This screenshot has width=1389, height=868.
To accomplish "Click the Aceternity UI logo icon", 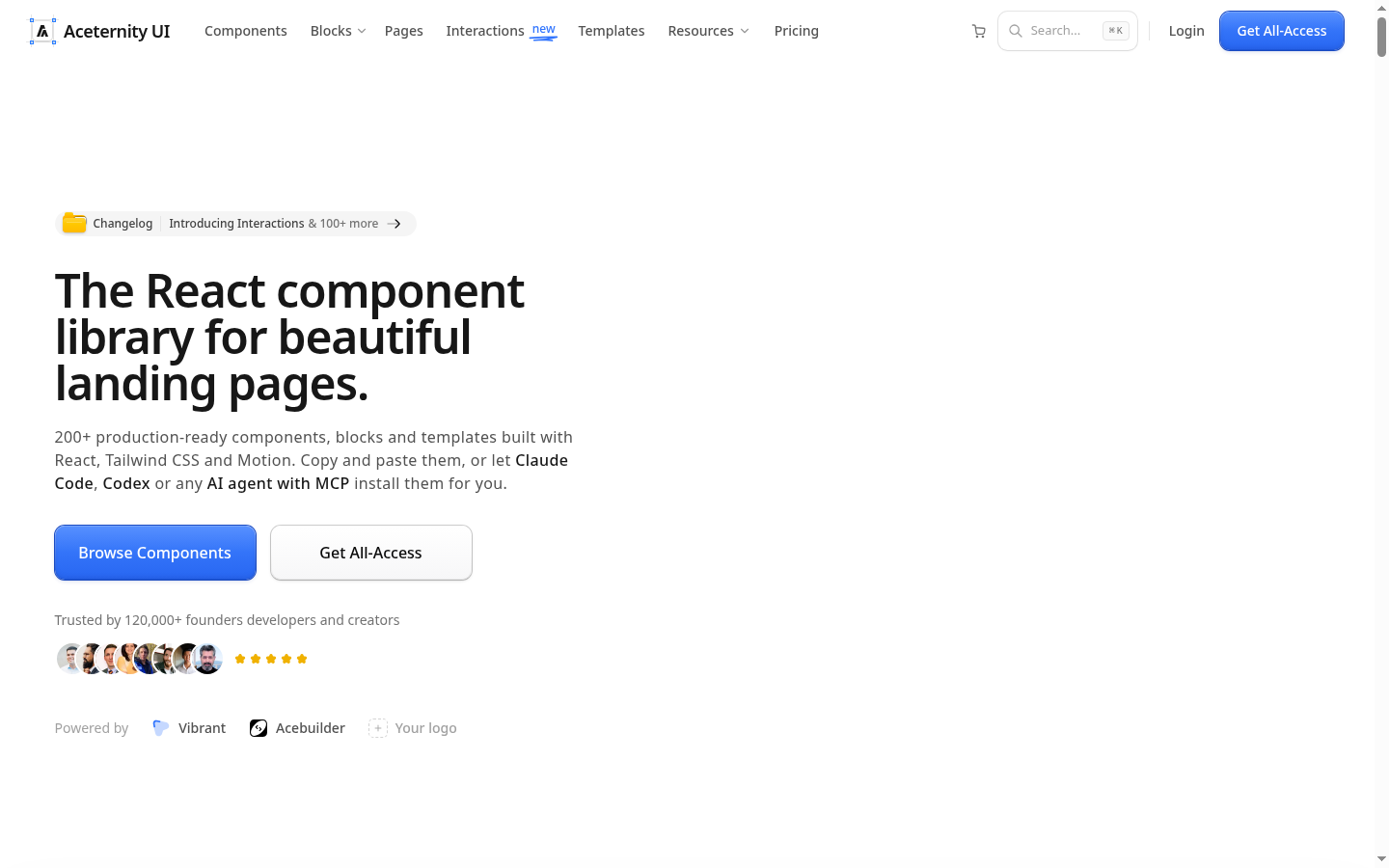I will (42, 31).
